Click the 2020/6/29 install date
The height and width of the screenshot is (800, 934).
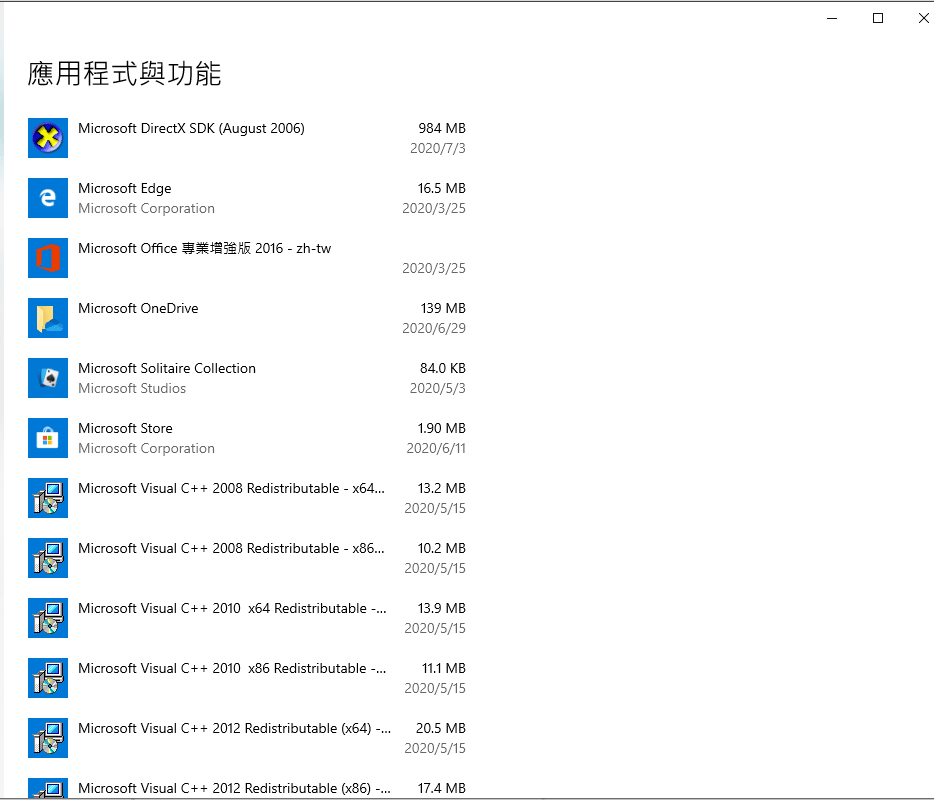click(x=434, y=328)
